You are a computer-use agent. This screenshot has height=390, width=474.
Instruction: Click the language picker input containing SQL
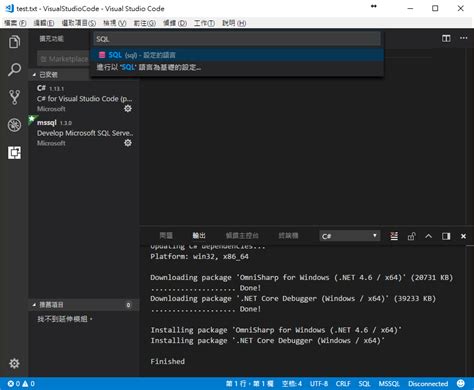pos(237,39)
